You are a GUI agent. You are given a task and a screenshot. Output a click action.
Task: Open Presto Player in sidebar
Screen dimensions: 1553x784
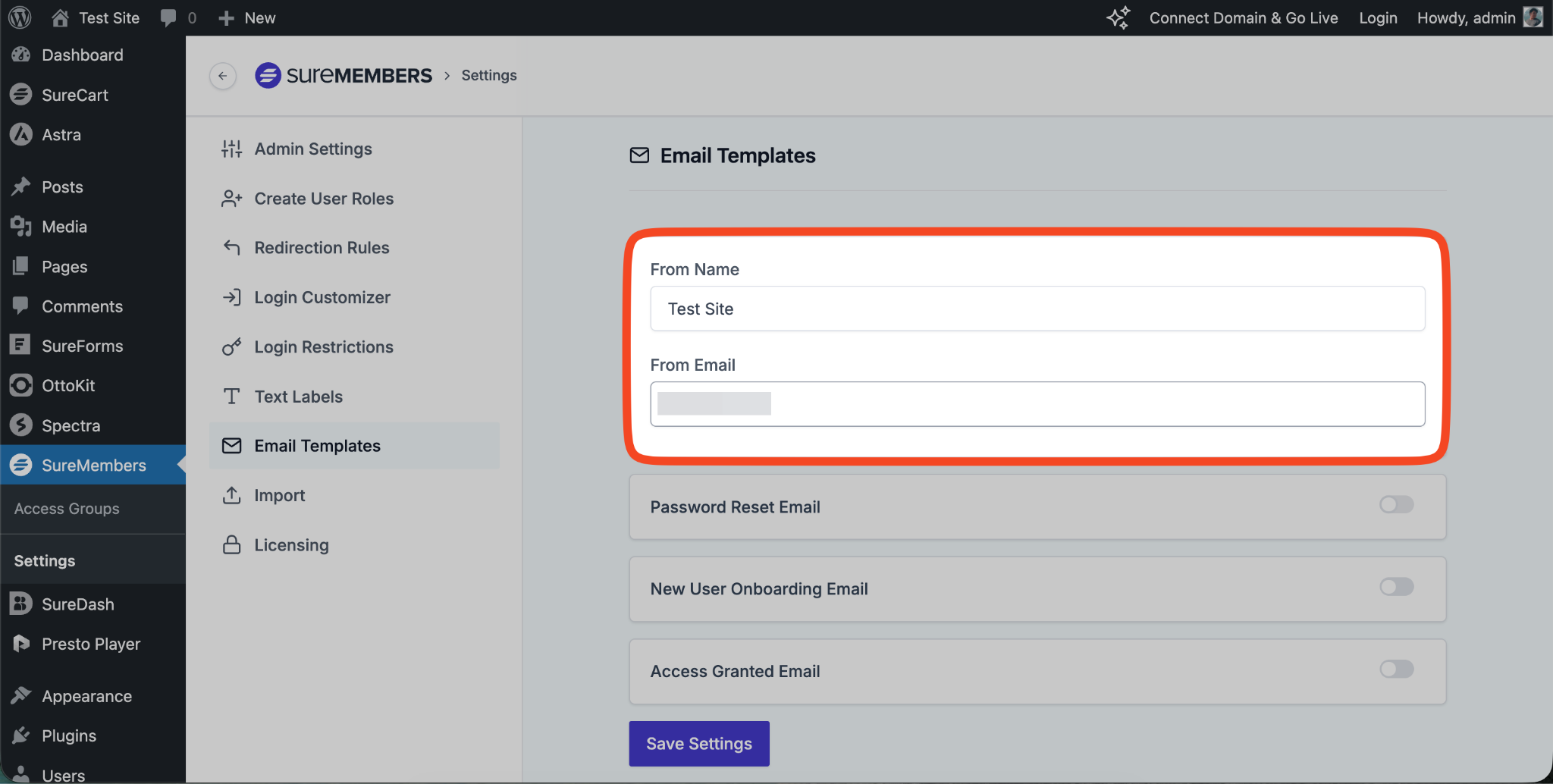[90, 644]
